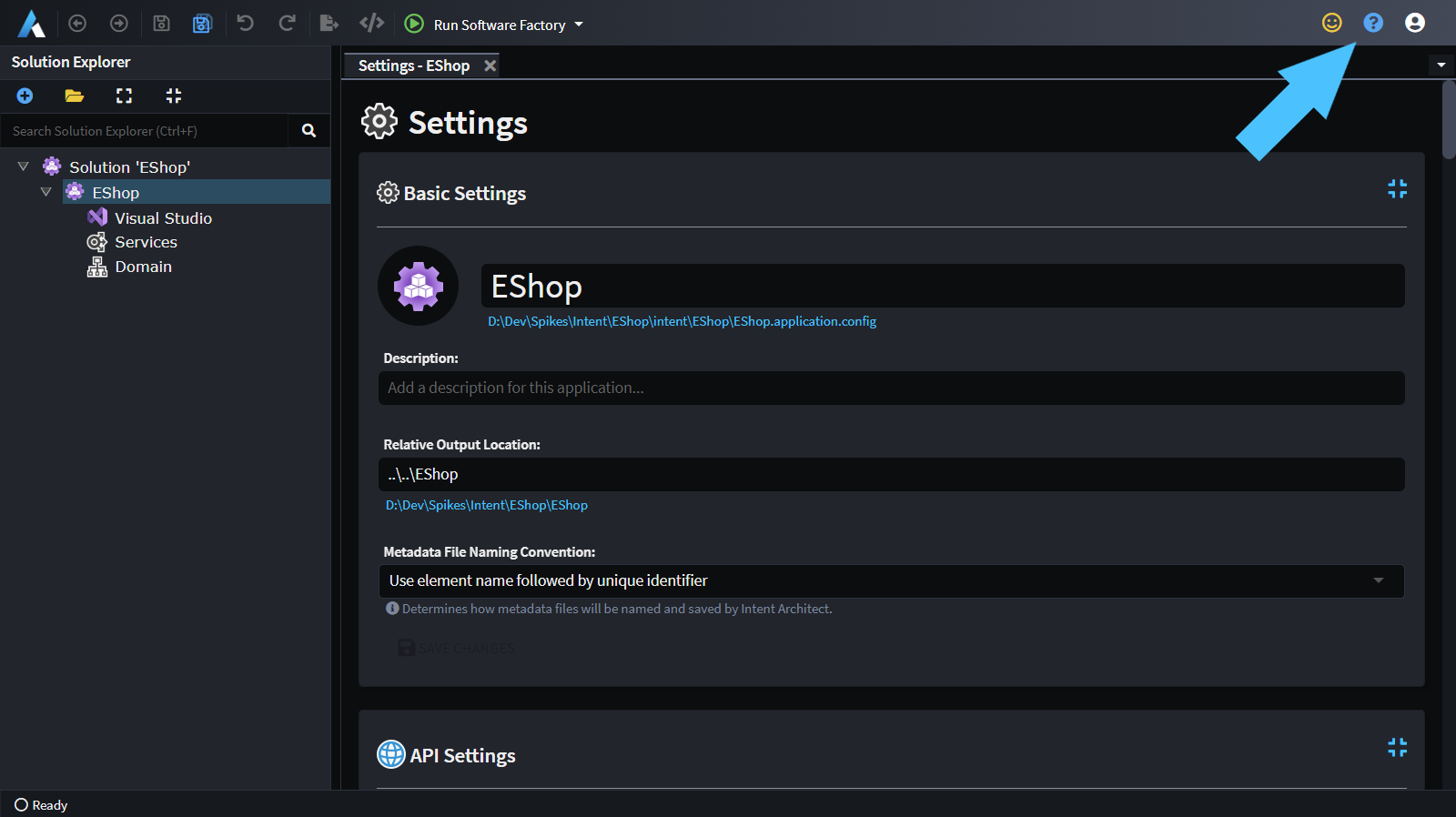Collapse the Solution 'EShop' tree node arrow
This screenshot has height=817, width=1456.
tap(24, 166)
